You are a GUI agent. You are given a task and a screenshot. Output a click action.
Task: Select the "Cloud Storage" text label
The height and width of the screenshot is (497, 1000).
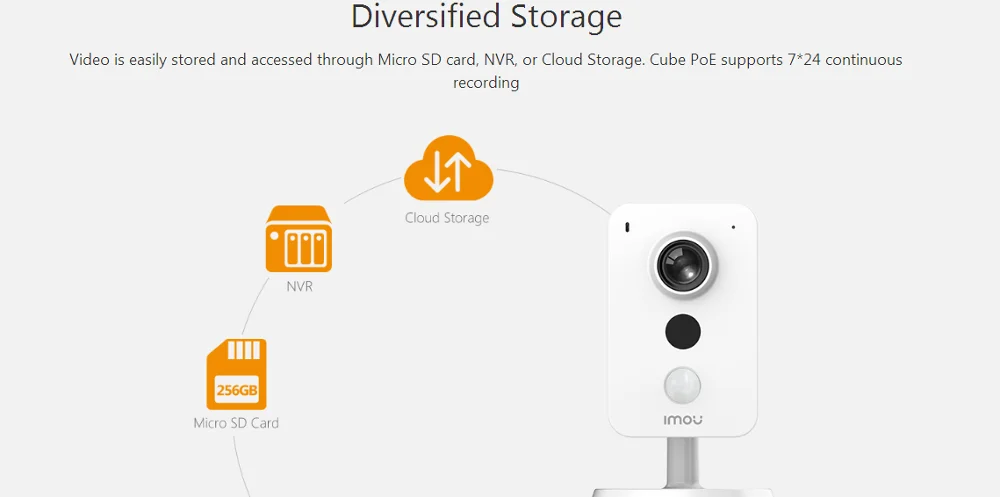coord(447,218)
